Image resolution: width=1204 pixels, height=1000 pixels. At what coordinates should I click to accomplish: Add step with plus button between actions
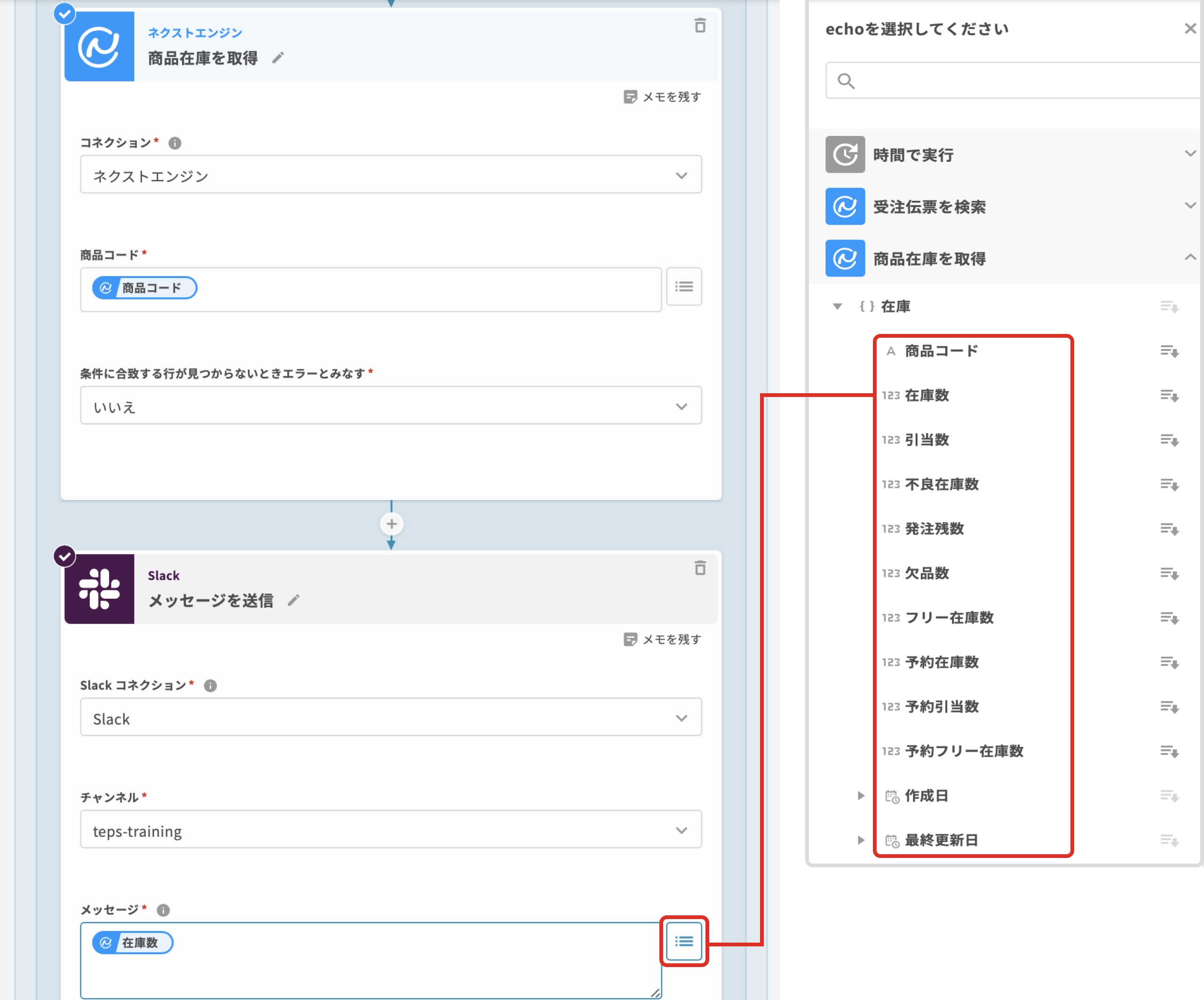click(392, 524)
